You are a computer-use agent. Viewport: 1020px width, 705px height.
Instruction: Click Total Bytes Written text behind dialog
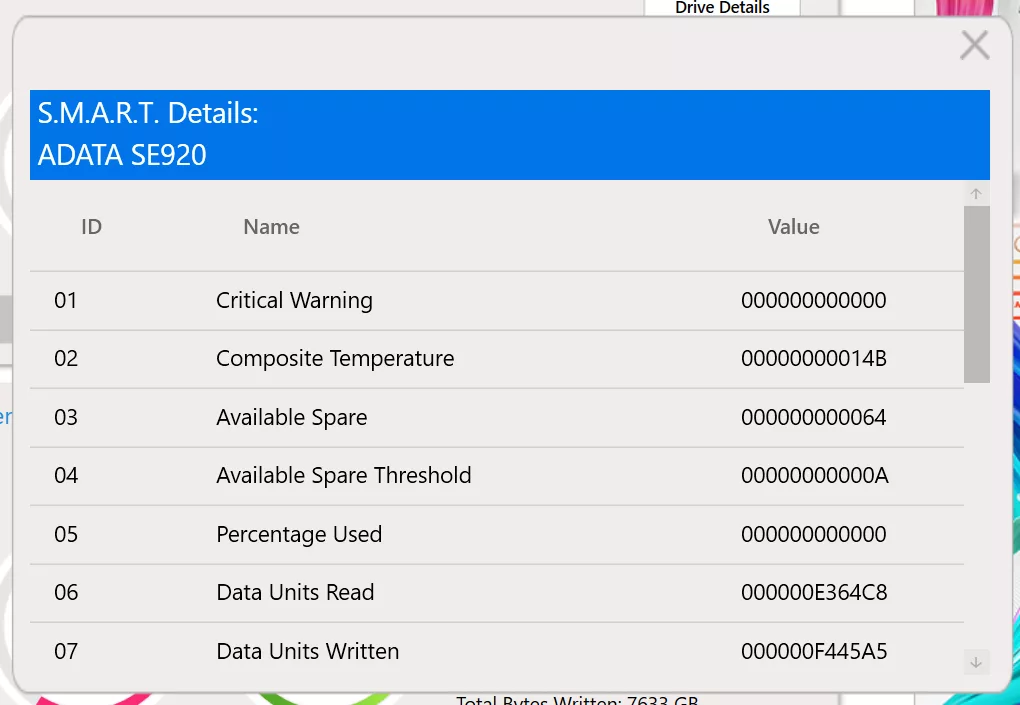click(x=577, y=700)
